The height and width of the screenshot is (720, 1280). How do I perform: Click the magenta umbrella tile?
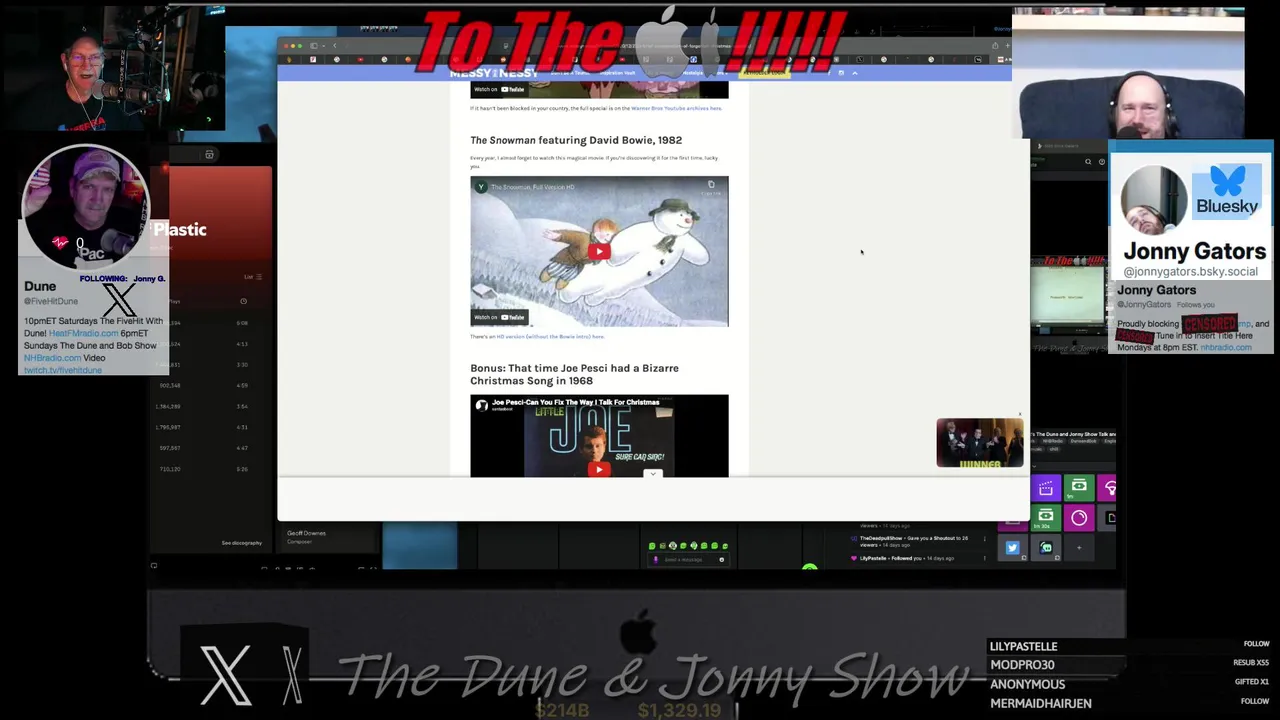pos(1109,488)
